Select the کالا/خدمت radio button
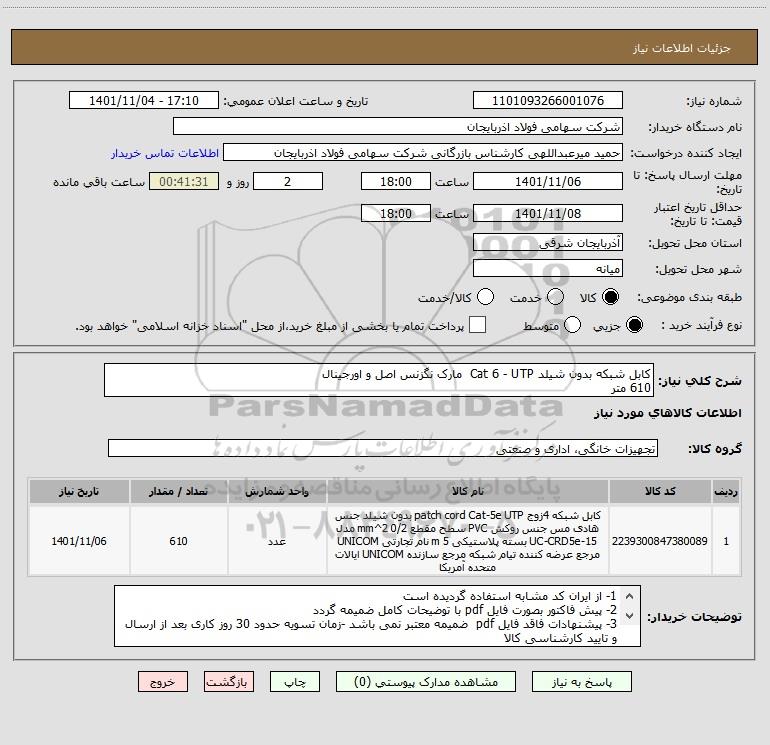 (x=485, y=297)
